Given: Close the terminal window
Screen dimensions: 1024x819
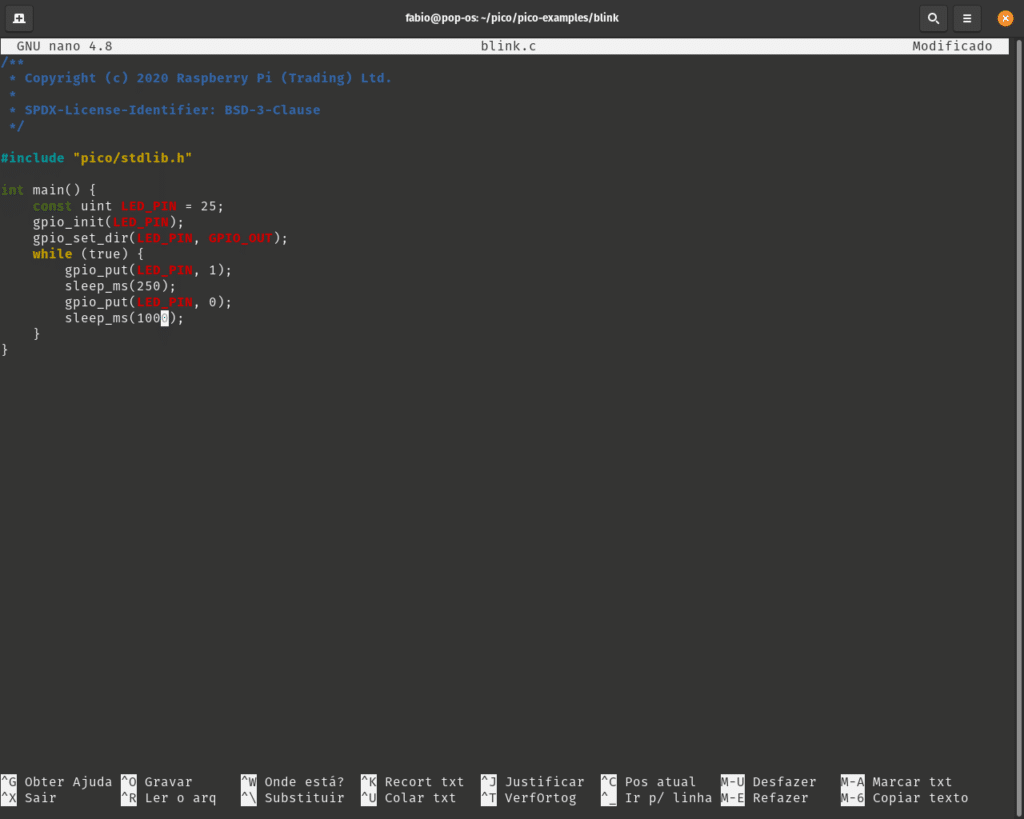Looking at the screenshot, I should pos(1005,18).
